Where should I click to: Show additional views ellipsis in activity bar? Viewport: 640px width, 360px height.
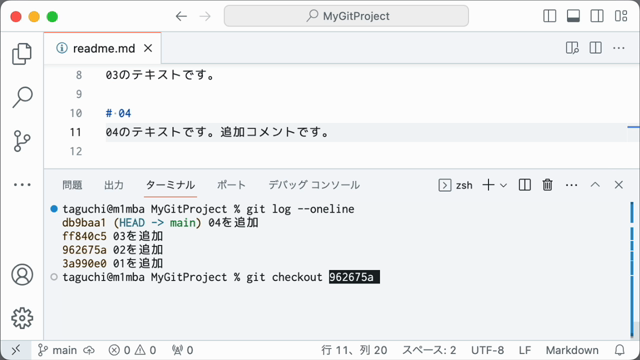tap(22, 184)
